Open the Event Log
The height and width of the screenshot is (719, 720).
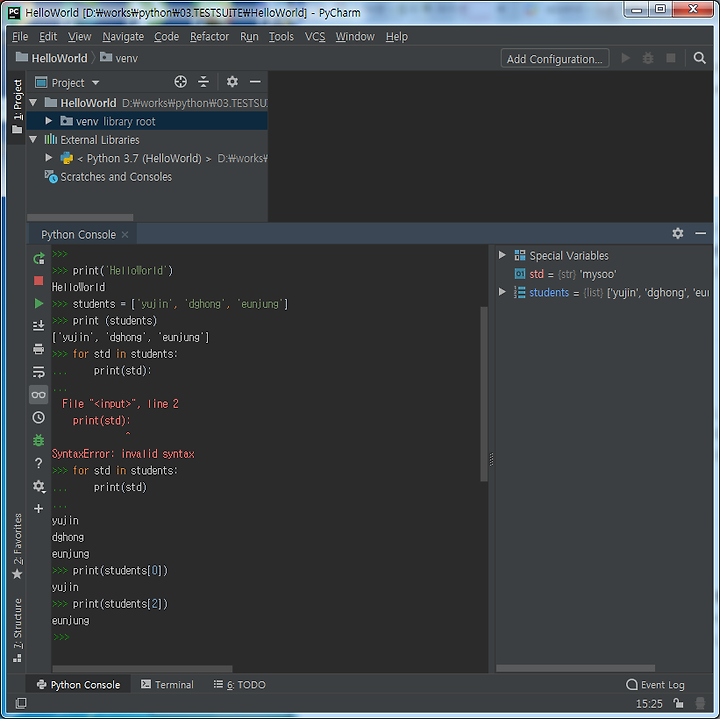[655, 685]
